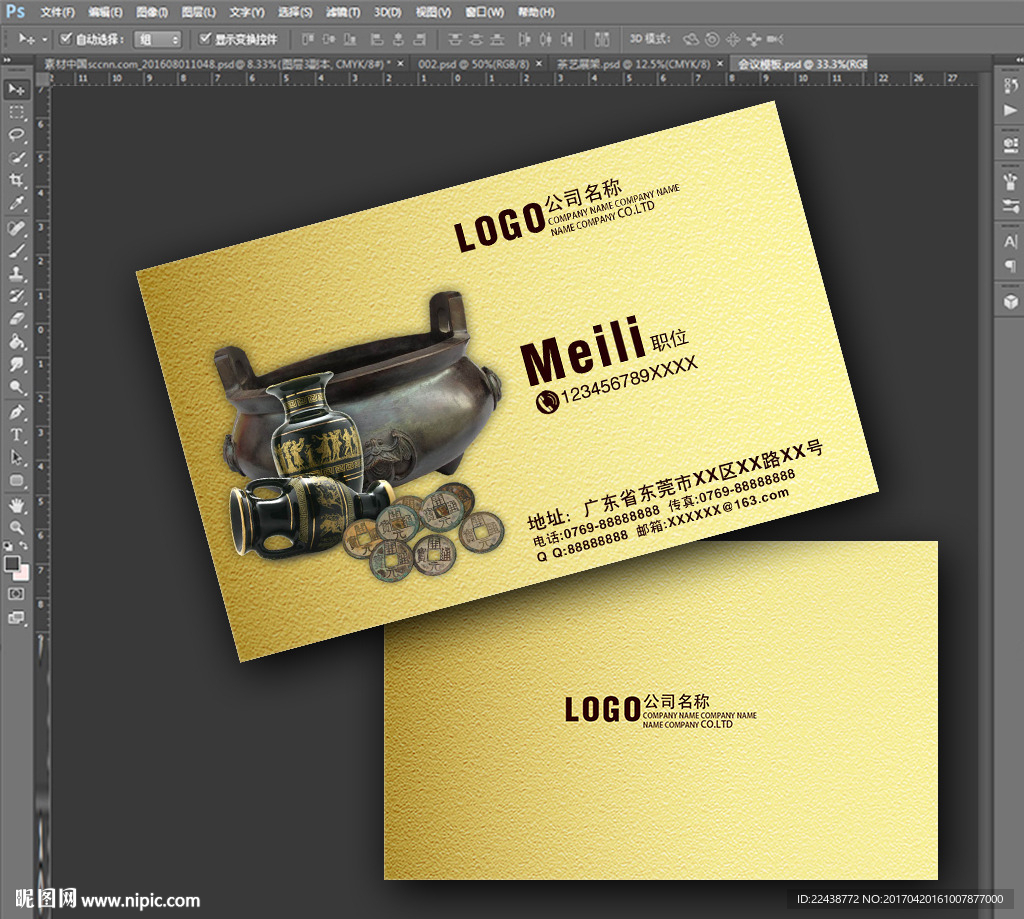Close the 002.psd document tab
Viewport: 1024px width, 919px height.
tap(539, 64)
